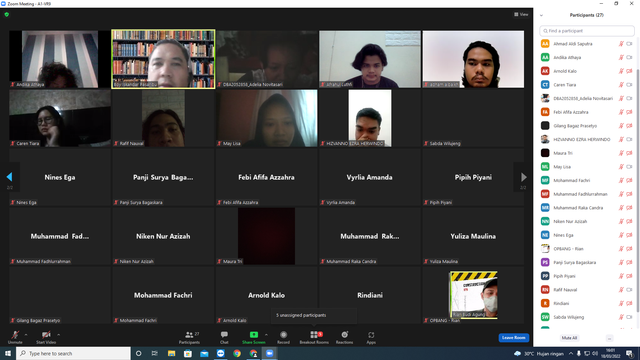Open the Windows Start menu
This screenshot has width=640, height=360.
[8, 353]
